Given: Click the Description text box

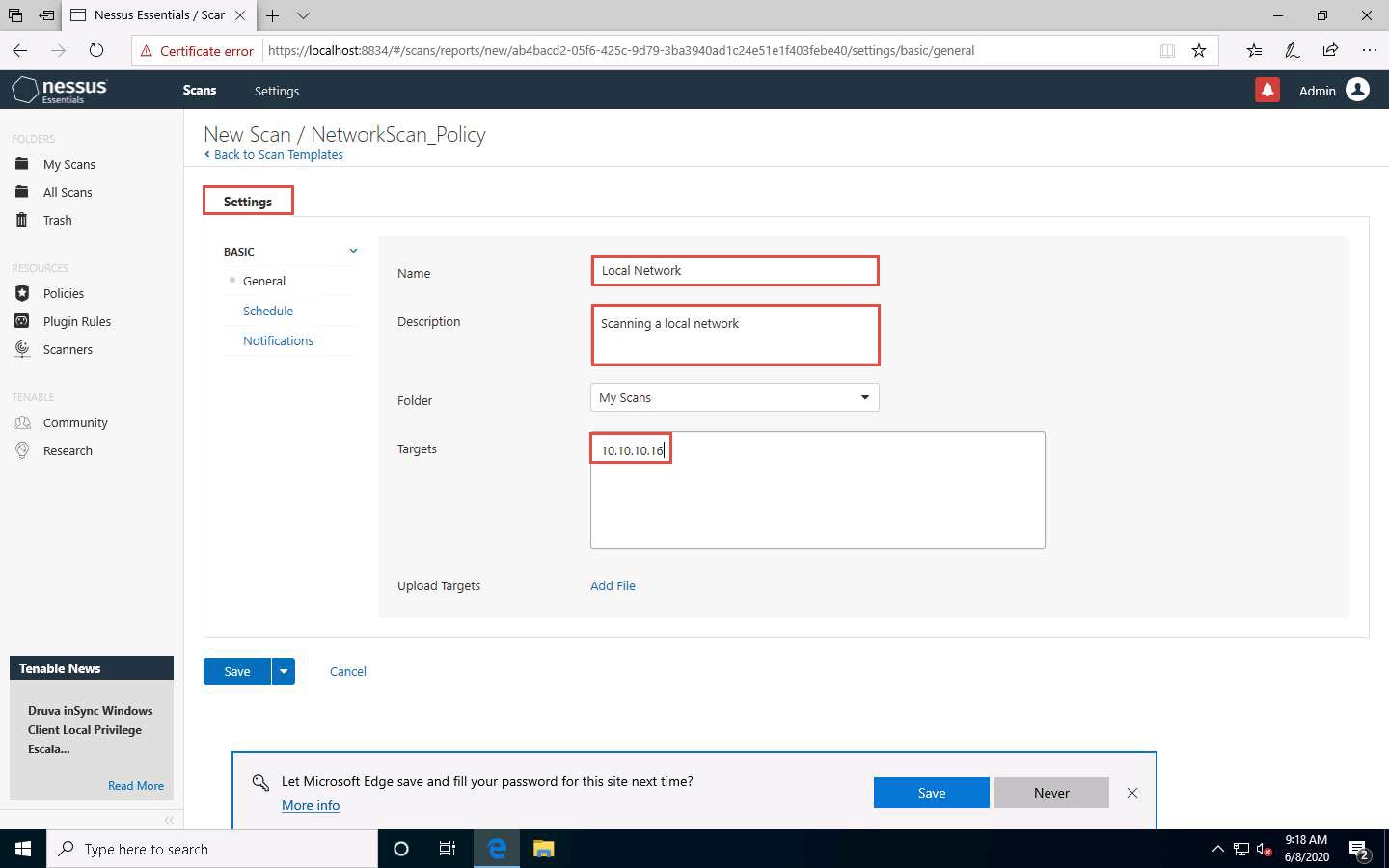Looking at the screenshot, I should pyautogui.click(x=735, y=335).
